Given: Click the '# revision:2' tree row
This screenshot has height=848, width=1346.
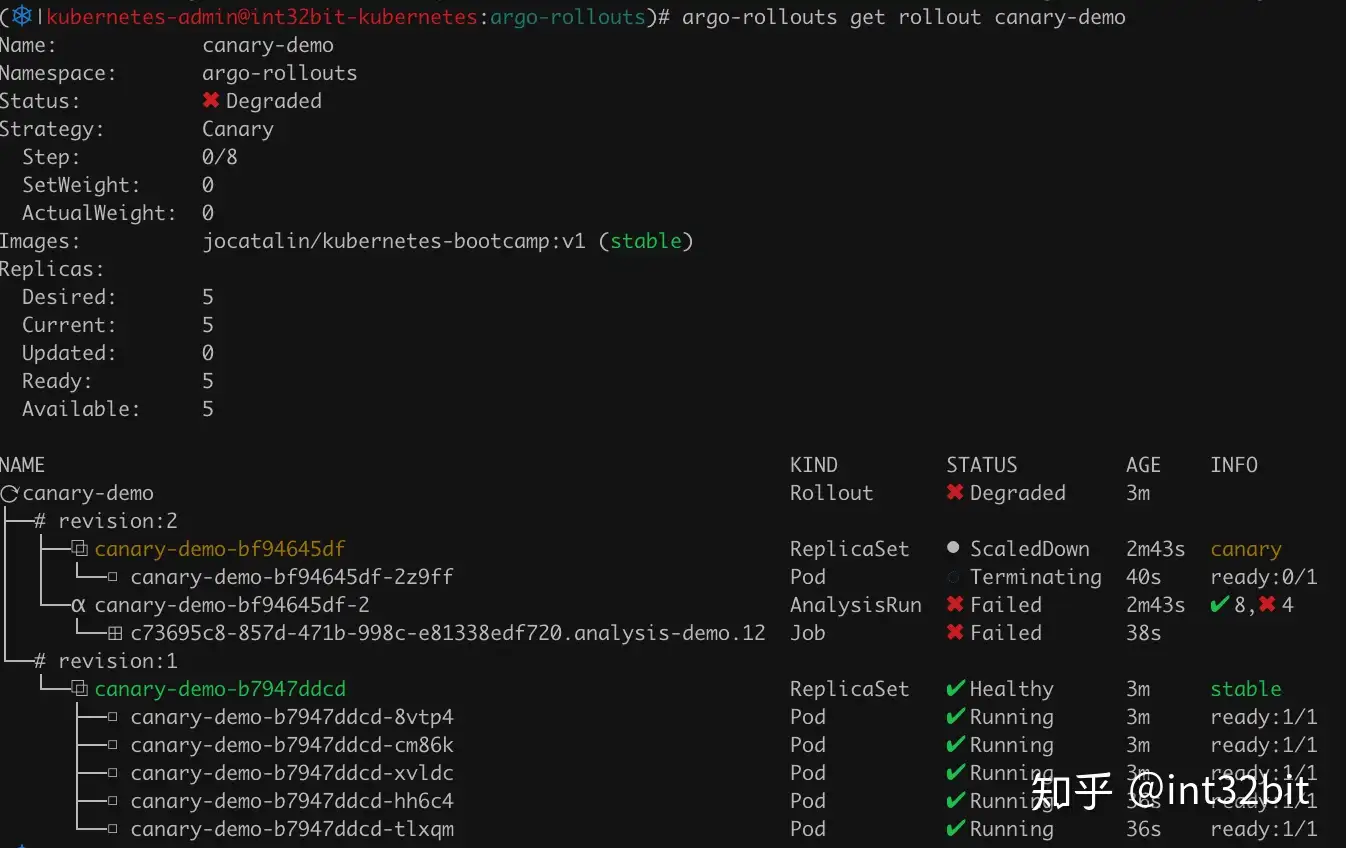Looking at the screenshot, I should [x=106, y=521].
